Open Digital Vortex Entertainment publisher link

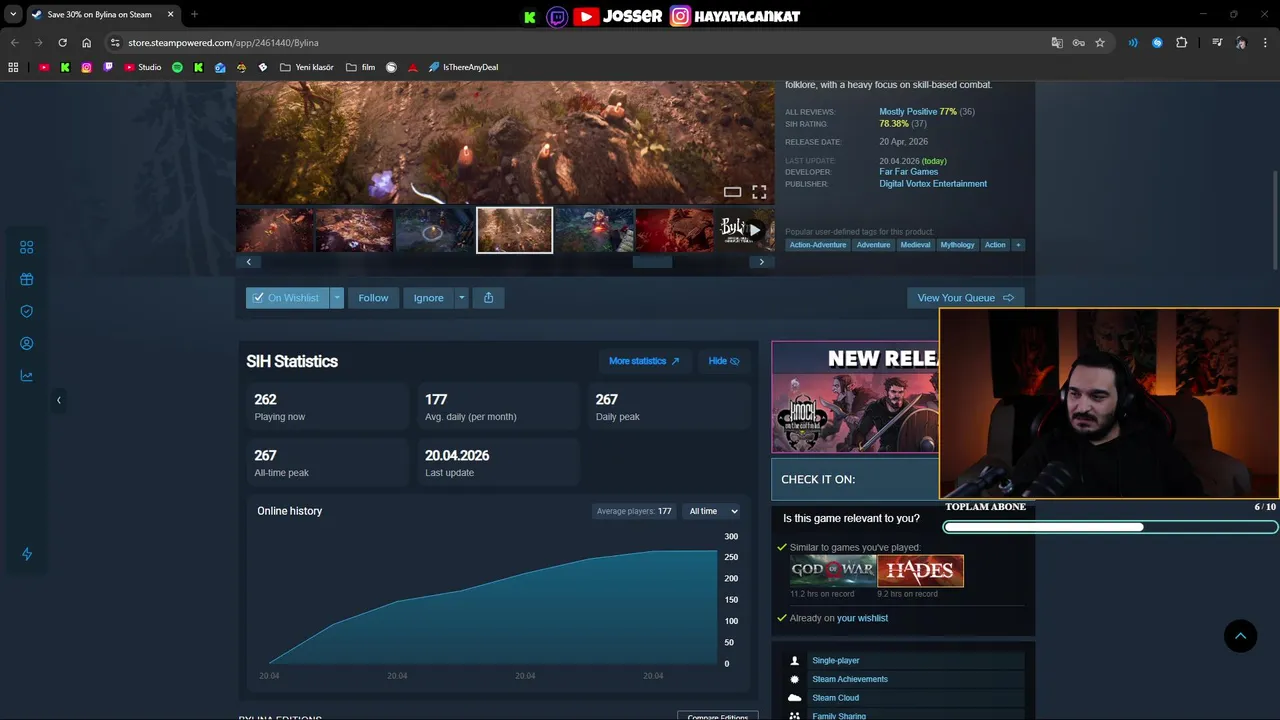[x=933, y=184]
